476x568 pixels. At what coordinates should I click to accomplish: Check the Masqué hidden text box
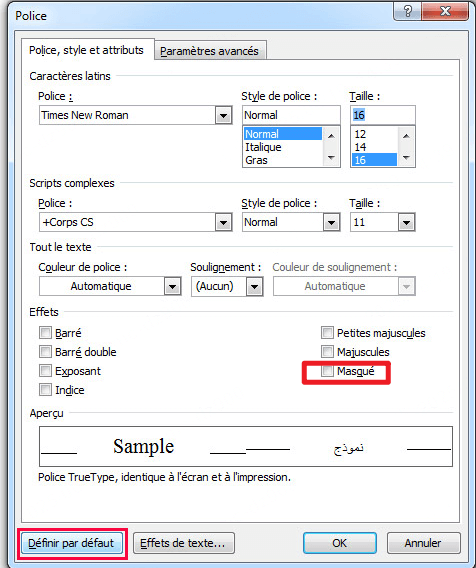(x=327, y=371)
